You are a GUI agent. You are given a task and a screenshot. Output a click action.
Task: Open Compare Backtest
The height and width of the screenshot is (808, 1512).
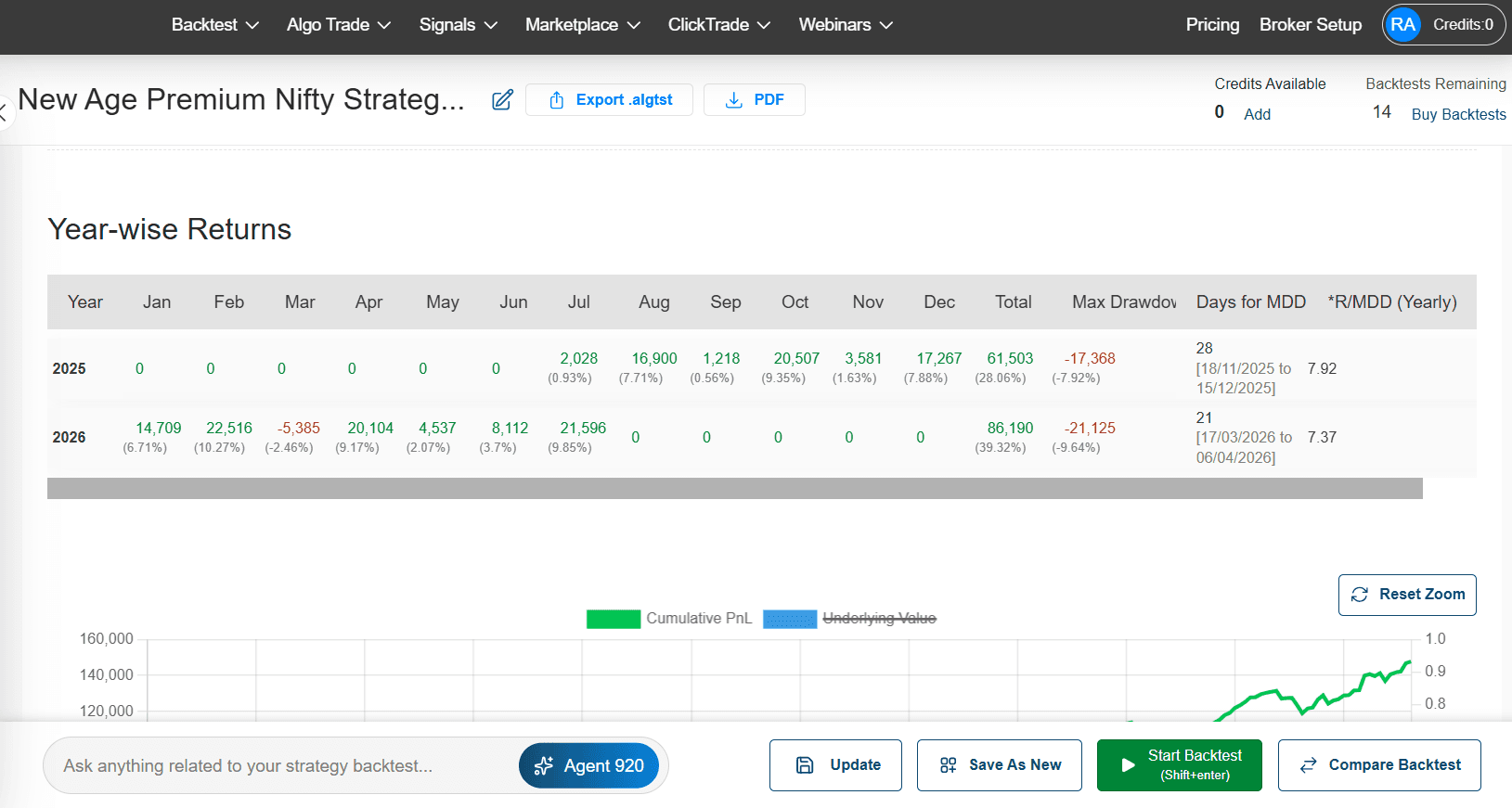click(x=1379, y=765)
